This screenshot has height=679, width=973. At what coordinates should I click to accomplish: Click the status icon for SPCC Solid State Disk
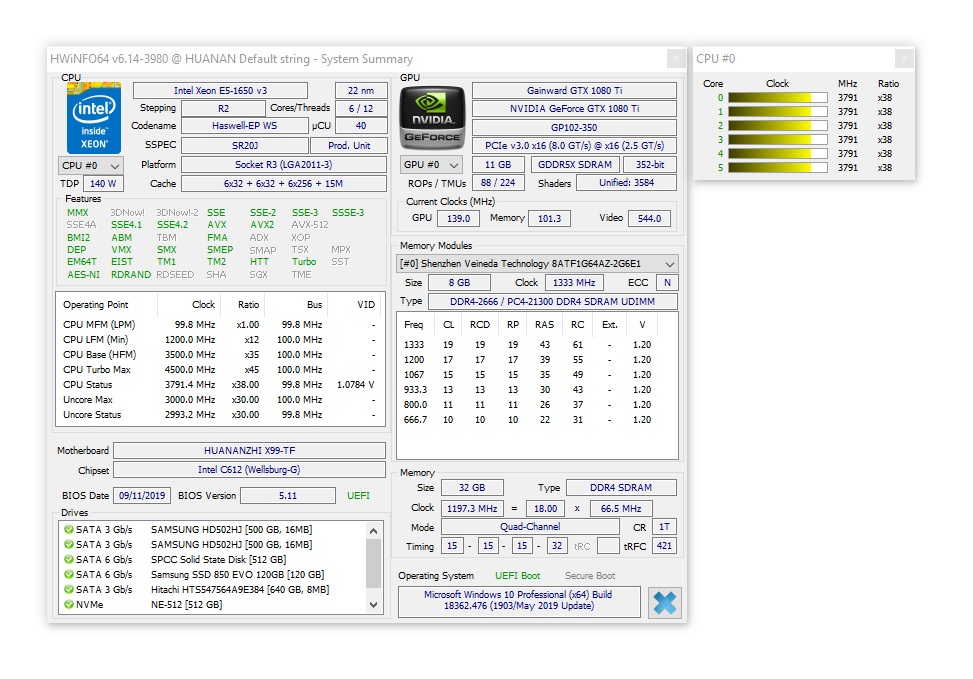tap(69, 559)
